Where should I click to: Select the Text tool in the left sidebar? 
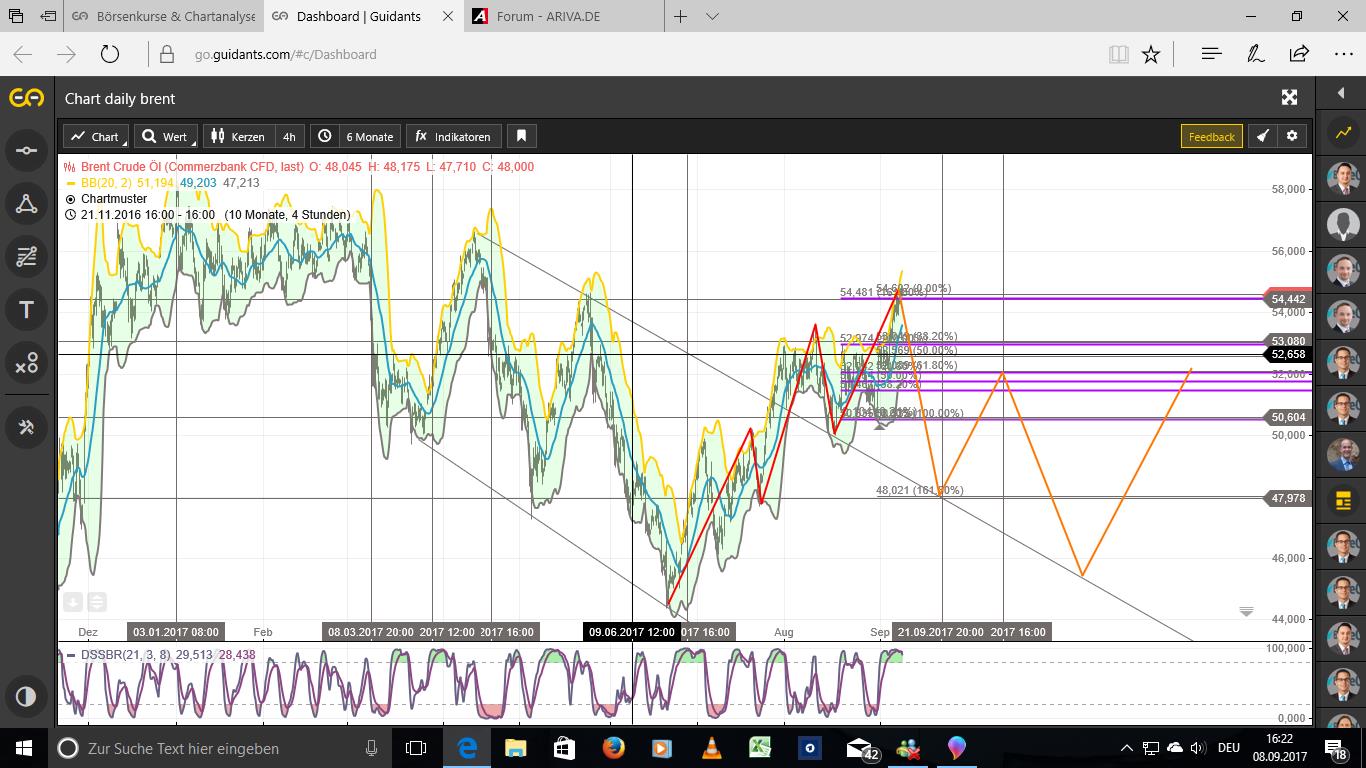tap(26, 310)
